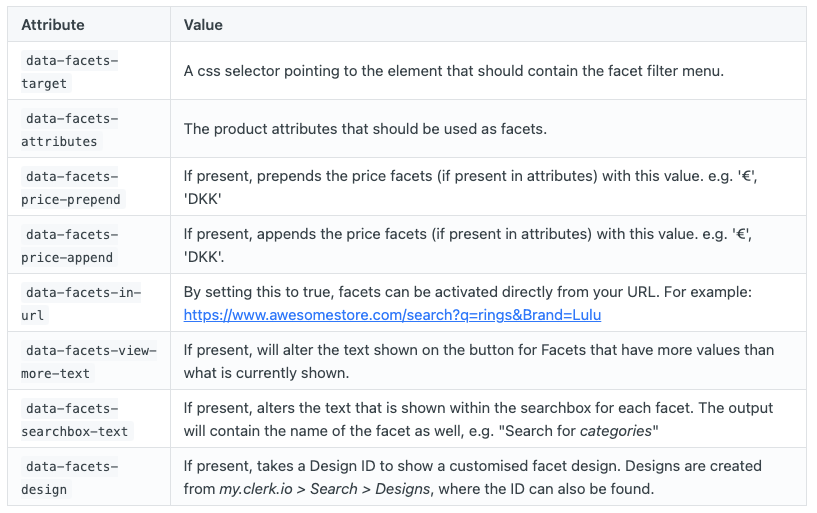The image size is (817, 513).
Task: Click the data-facets-price-prepend attribute code
Action: click(70, 188)
